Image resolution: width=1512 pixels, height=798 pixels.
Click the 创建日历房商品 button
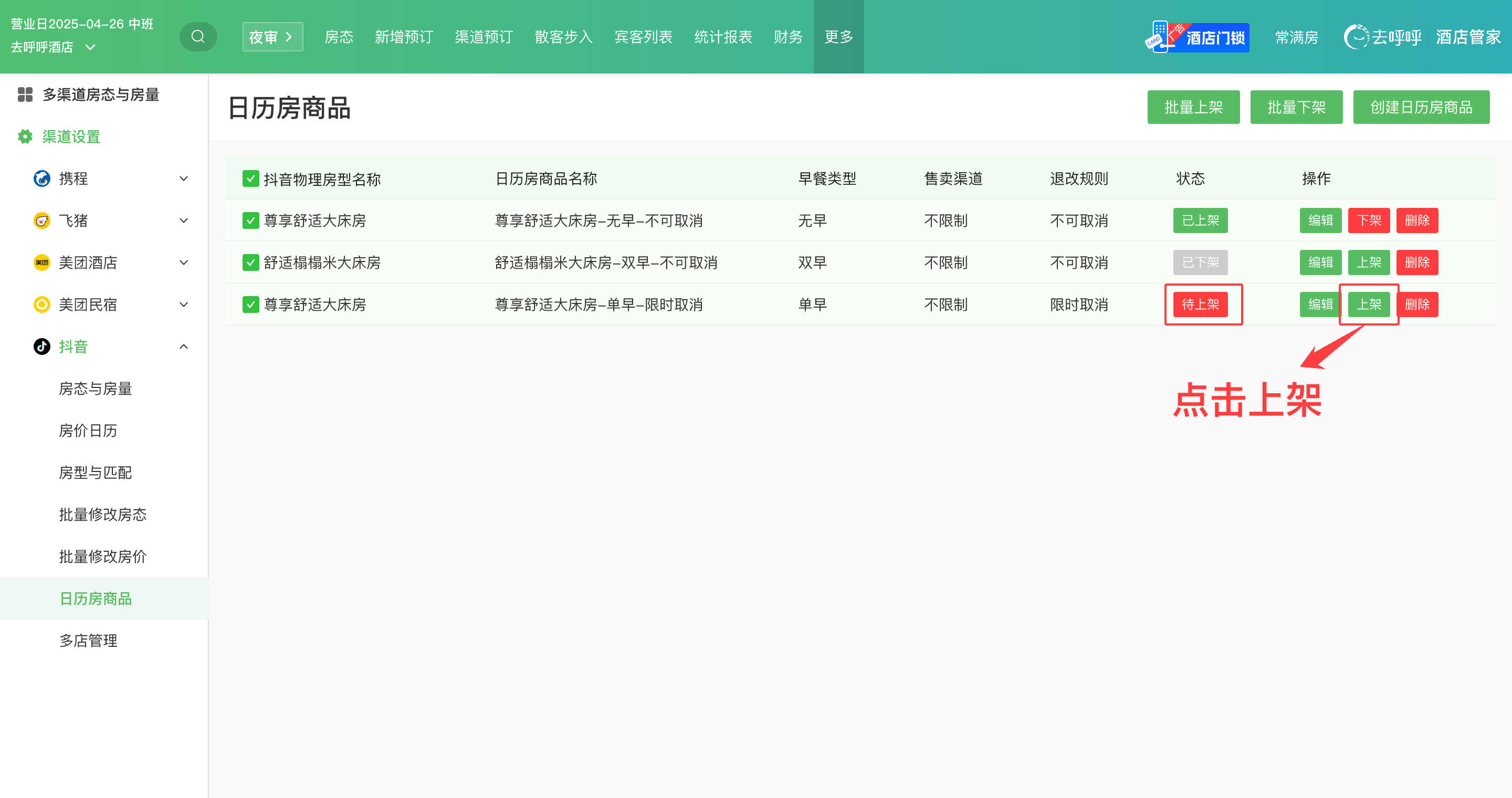(x=1421, y=107)
